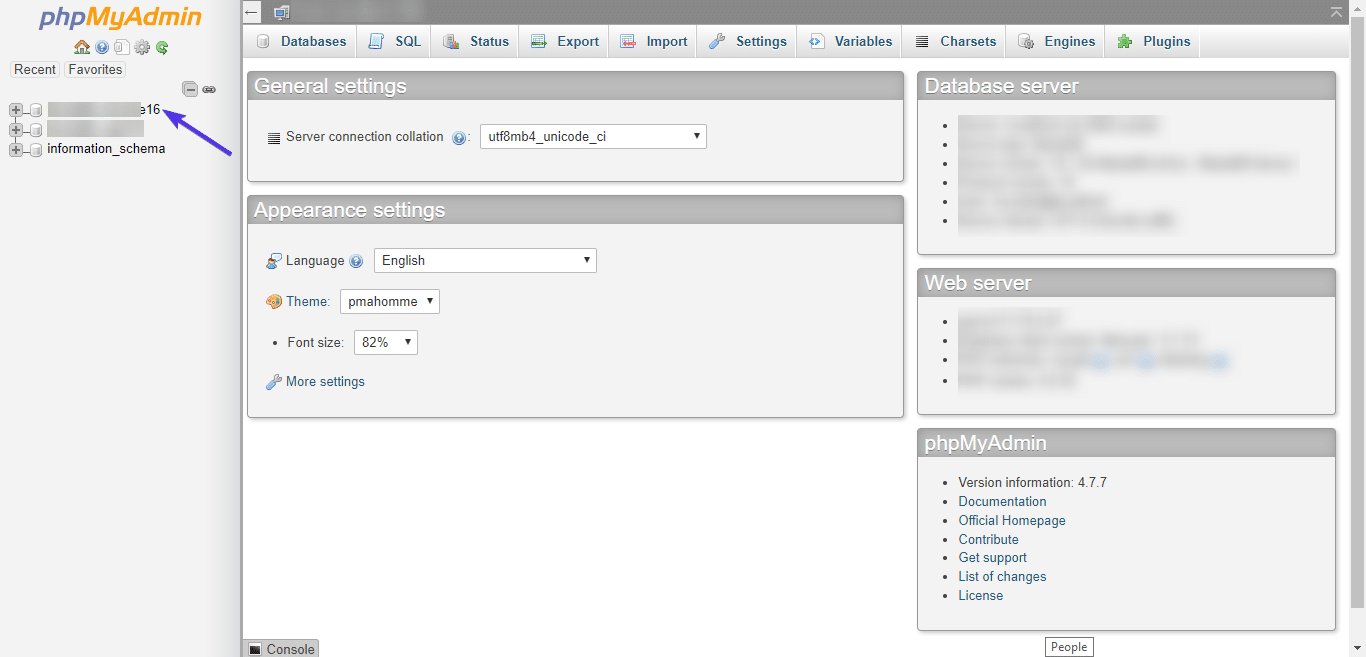The height and width of the screenshot is (657, 1366).
Task: Collapse all databases with minus icon
Action: (x=190, y=89)
